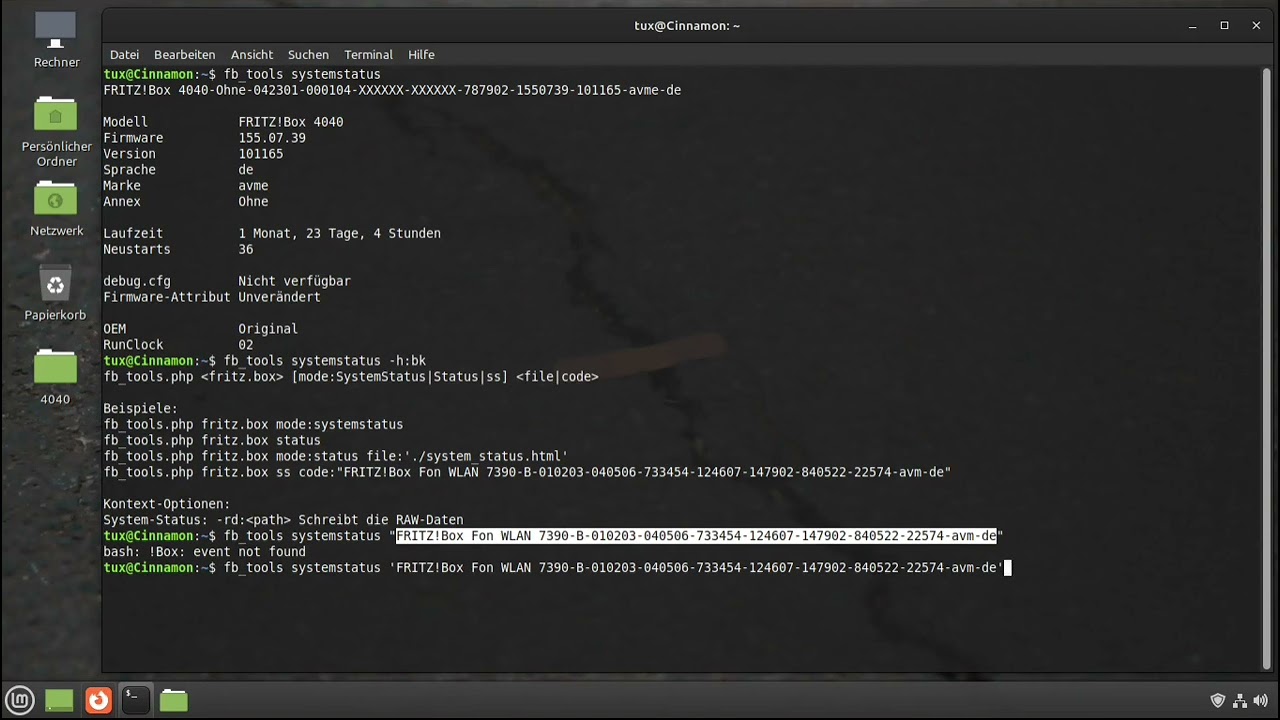
Task: Select the 4040 folder on desktop
Action: coord(55,377)
